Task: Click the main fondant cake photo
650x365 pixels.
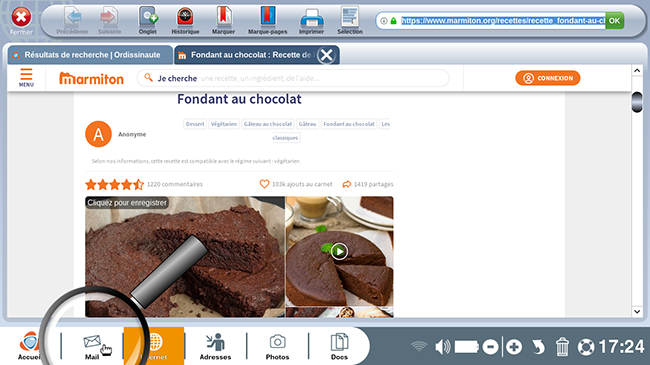Action: (185, 257)
